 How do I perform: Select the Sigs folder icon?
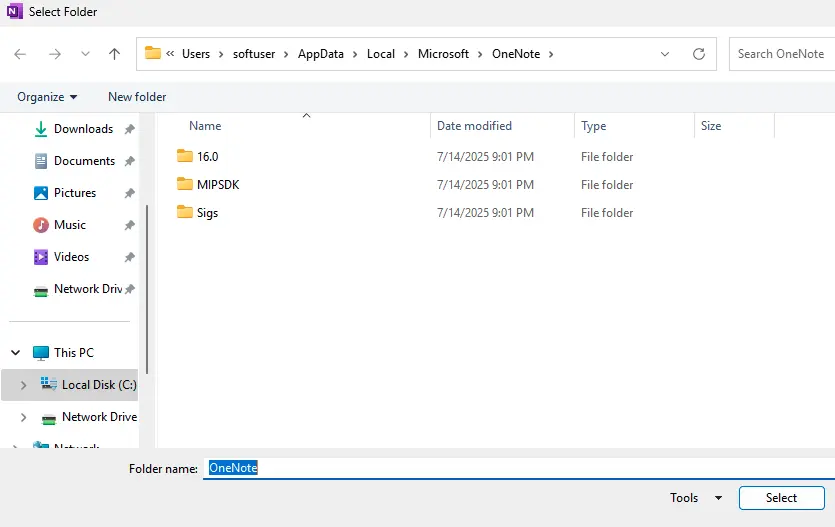[x=184, y=212]
